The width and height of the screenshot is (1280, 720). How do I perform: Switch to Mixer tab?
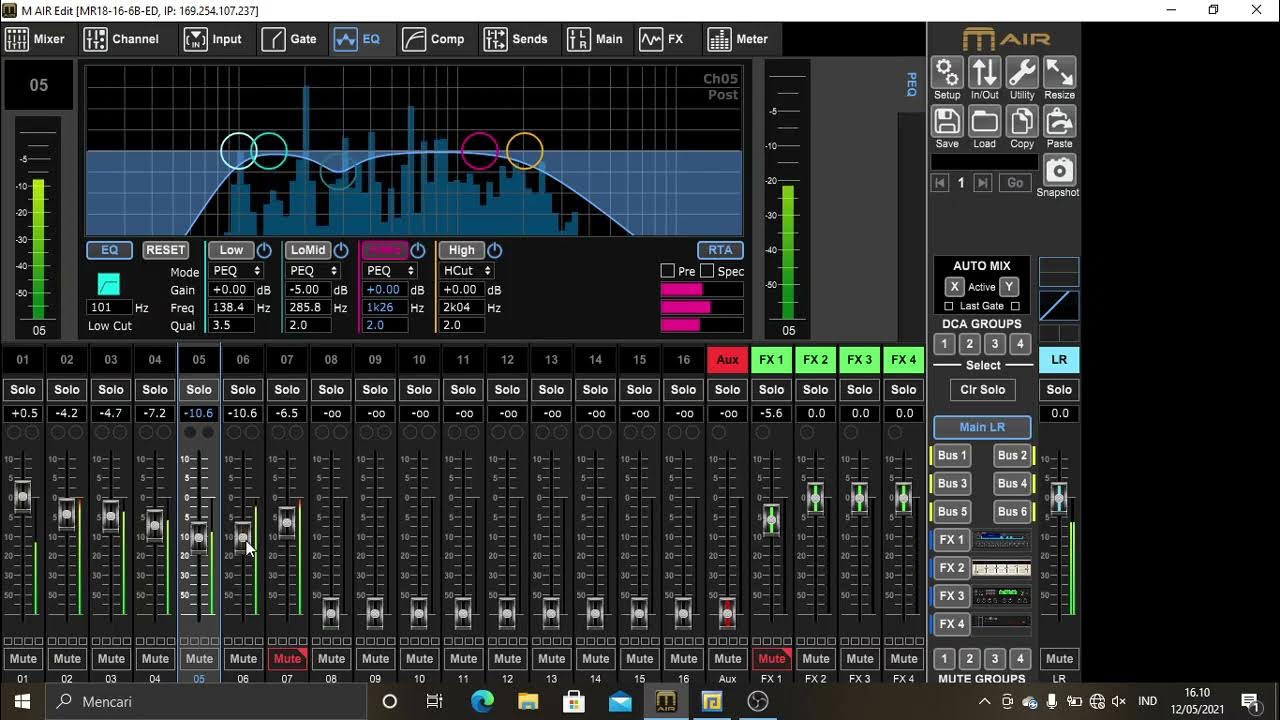36,39
